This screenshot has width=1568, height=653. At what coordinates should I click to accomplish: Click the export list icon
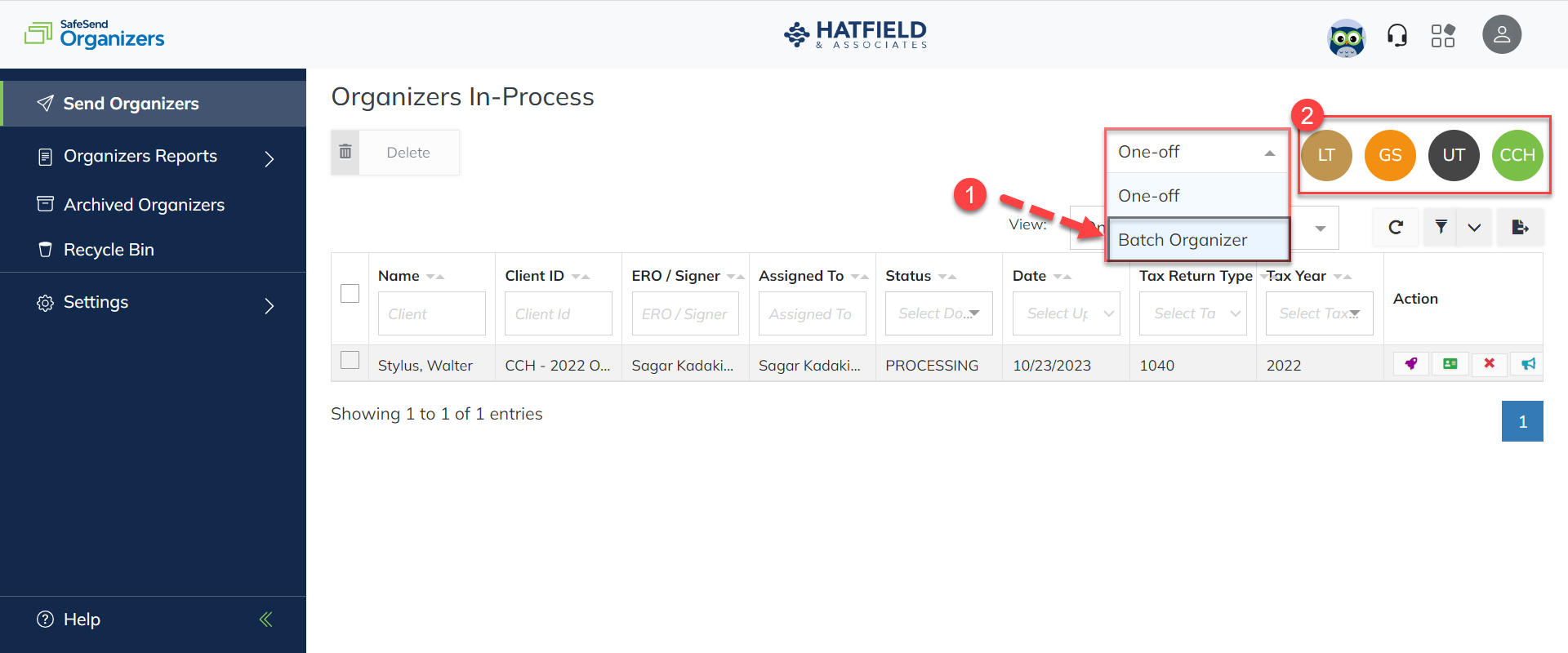1520,227
